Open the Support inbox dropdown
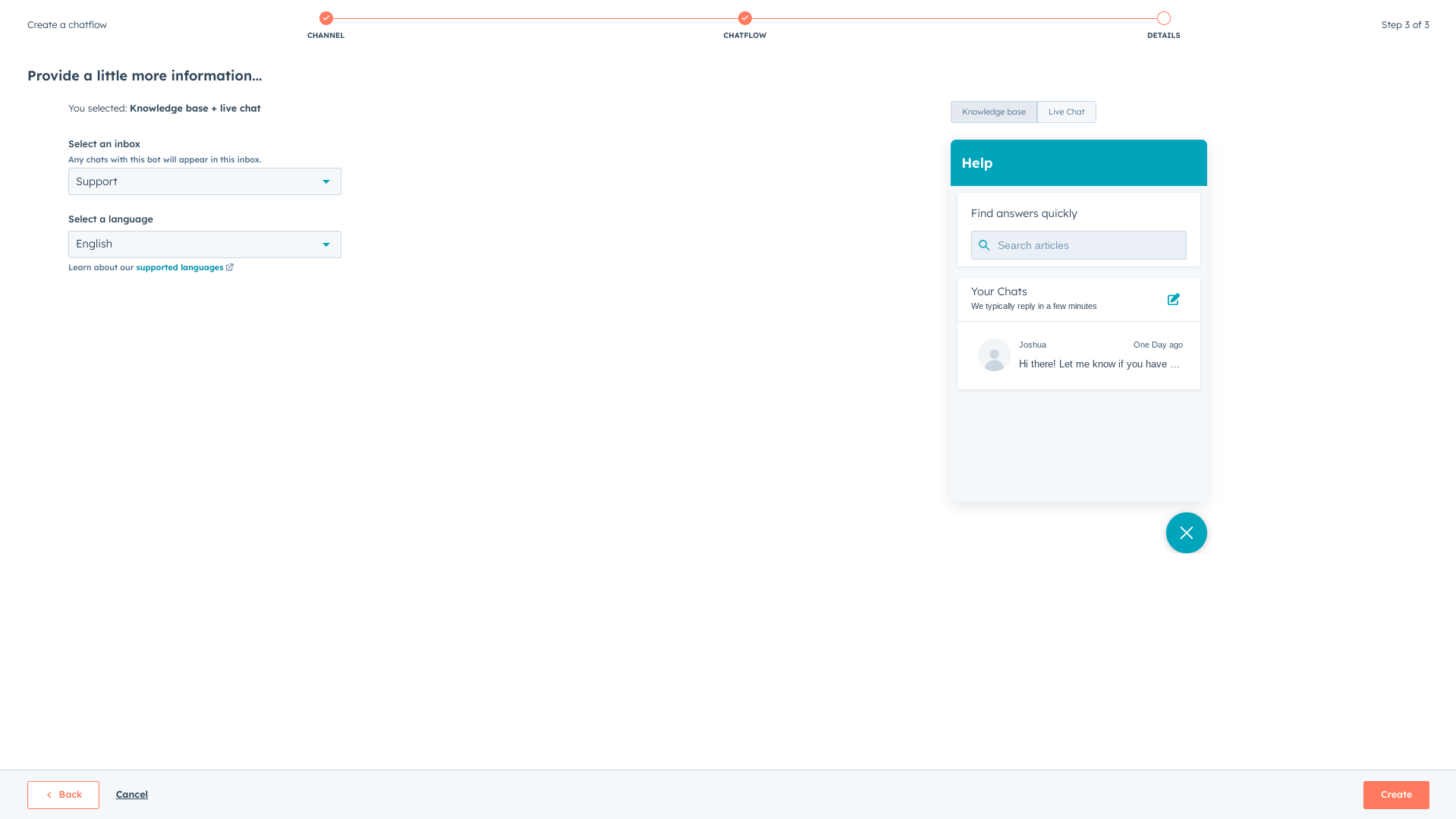 [x=205, y=181]
